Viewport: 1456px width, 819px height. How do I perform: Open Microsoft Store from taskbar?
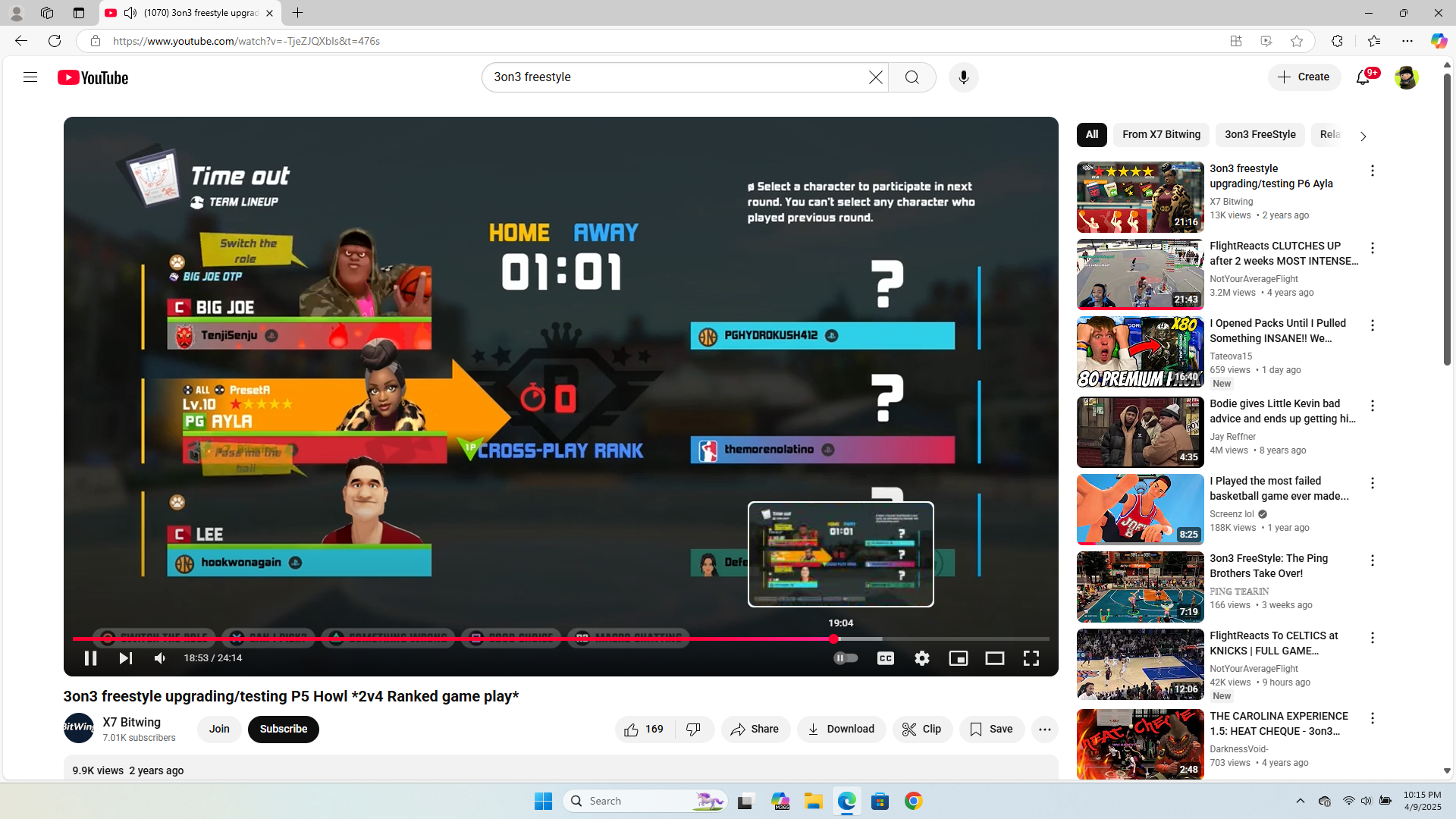[x=880, y=801]
